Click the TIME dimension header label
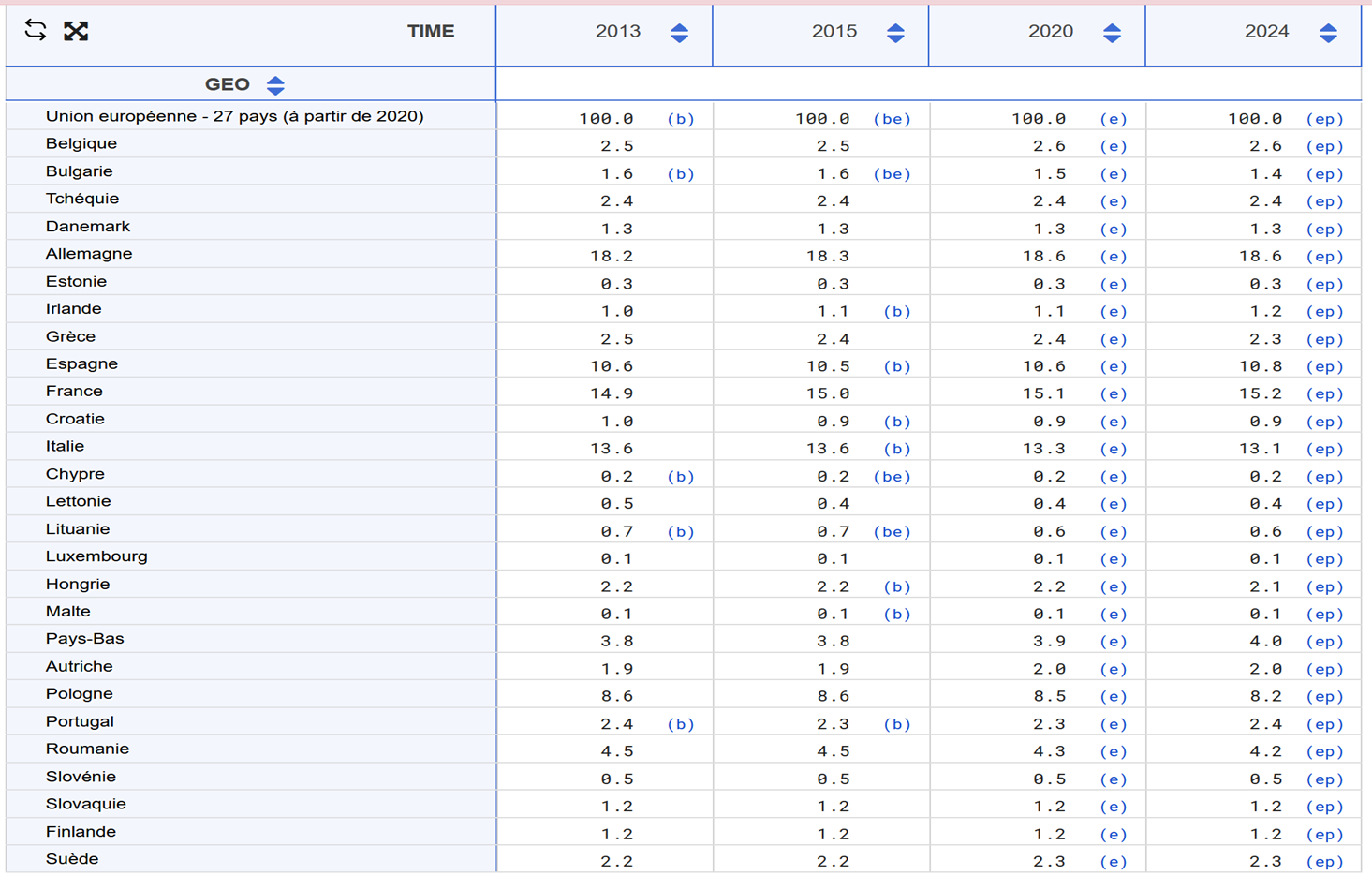 (430, 31)
